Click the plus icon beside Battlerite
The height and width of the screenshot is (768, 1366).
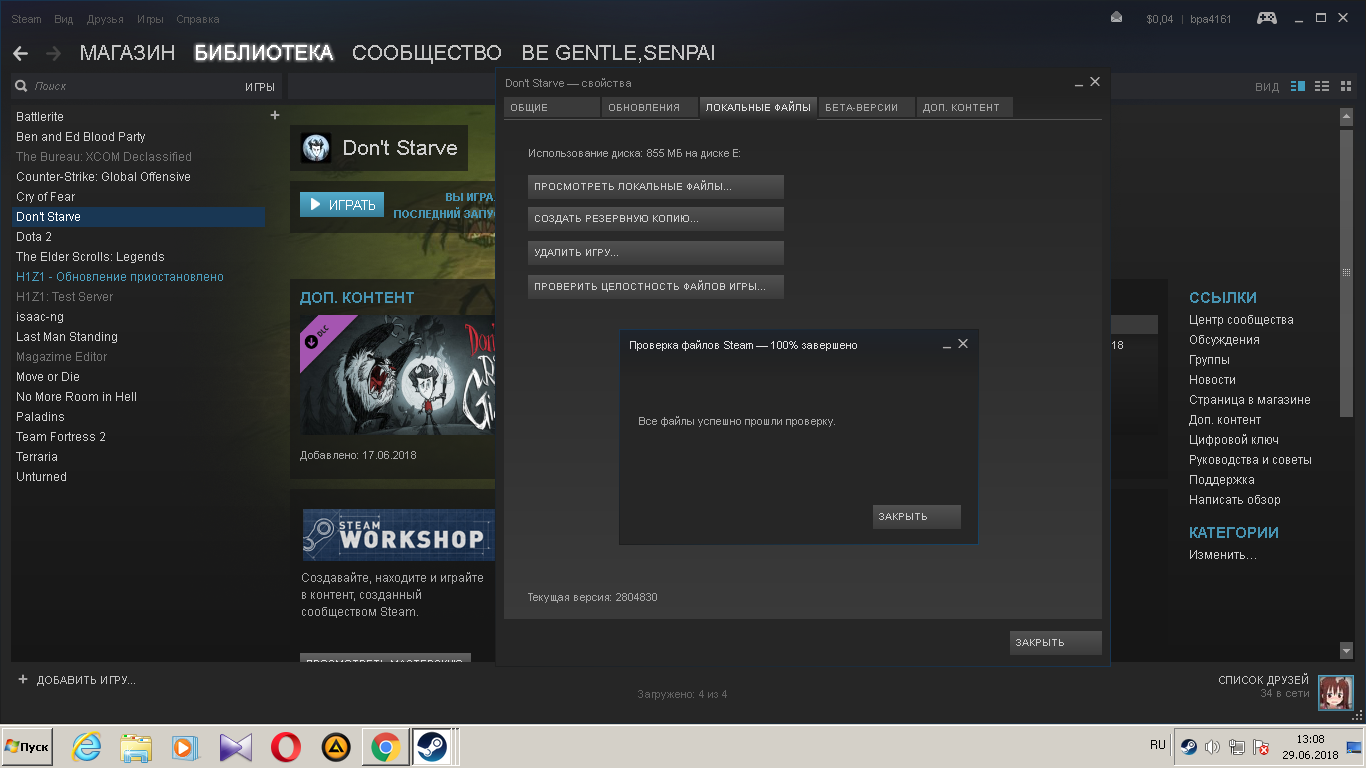tap(275, 116)
